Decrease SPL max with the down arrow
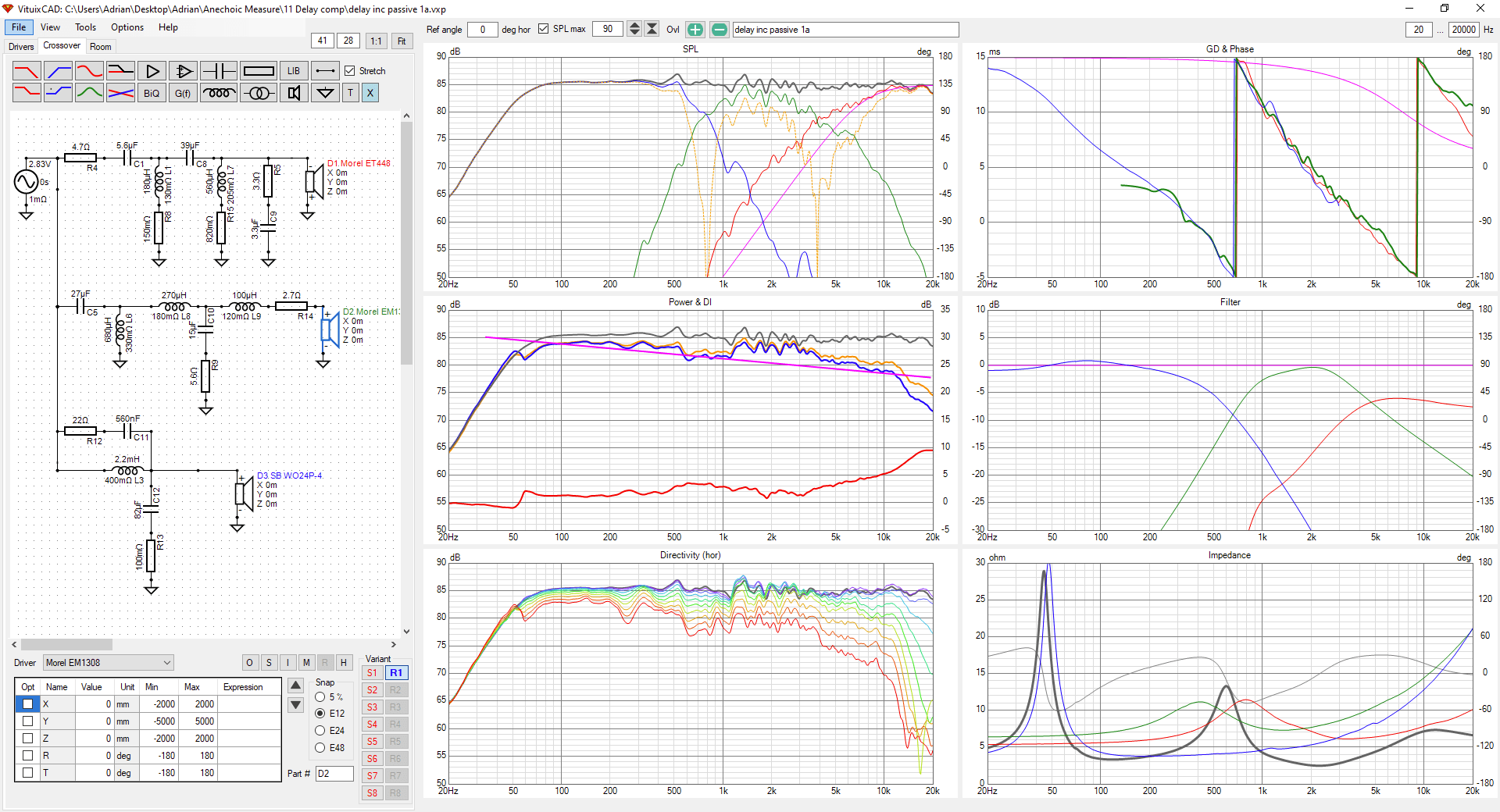Image resolution: width=1500 pixels, height=812 pixels. [x=634, y=33]
